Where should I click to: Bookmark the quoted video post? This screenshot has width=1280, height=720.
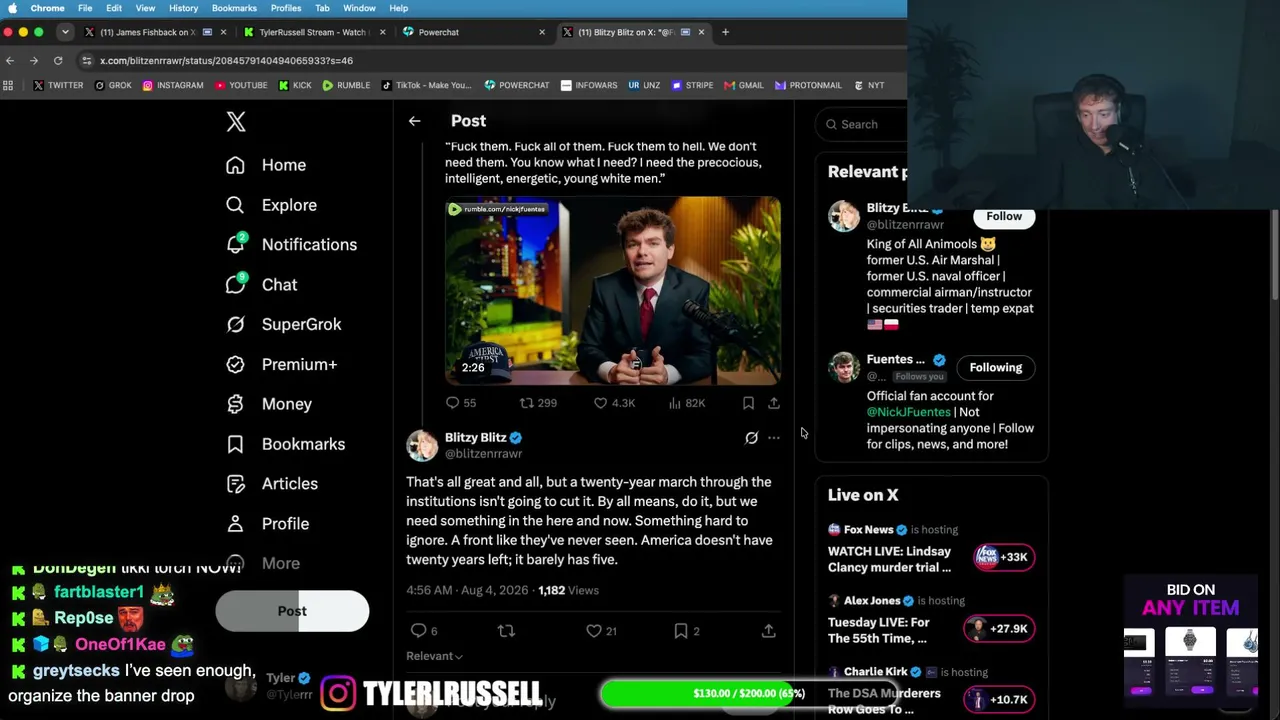pos(748,403)
